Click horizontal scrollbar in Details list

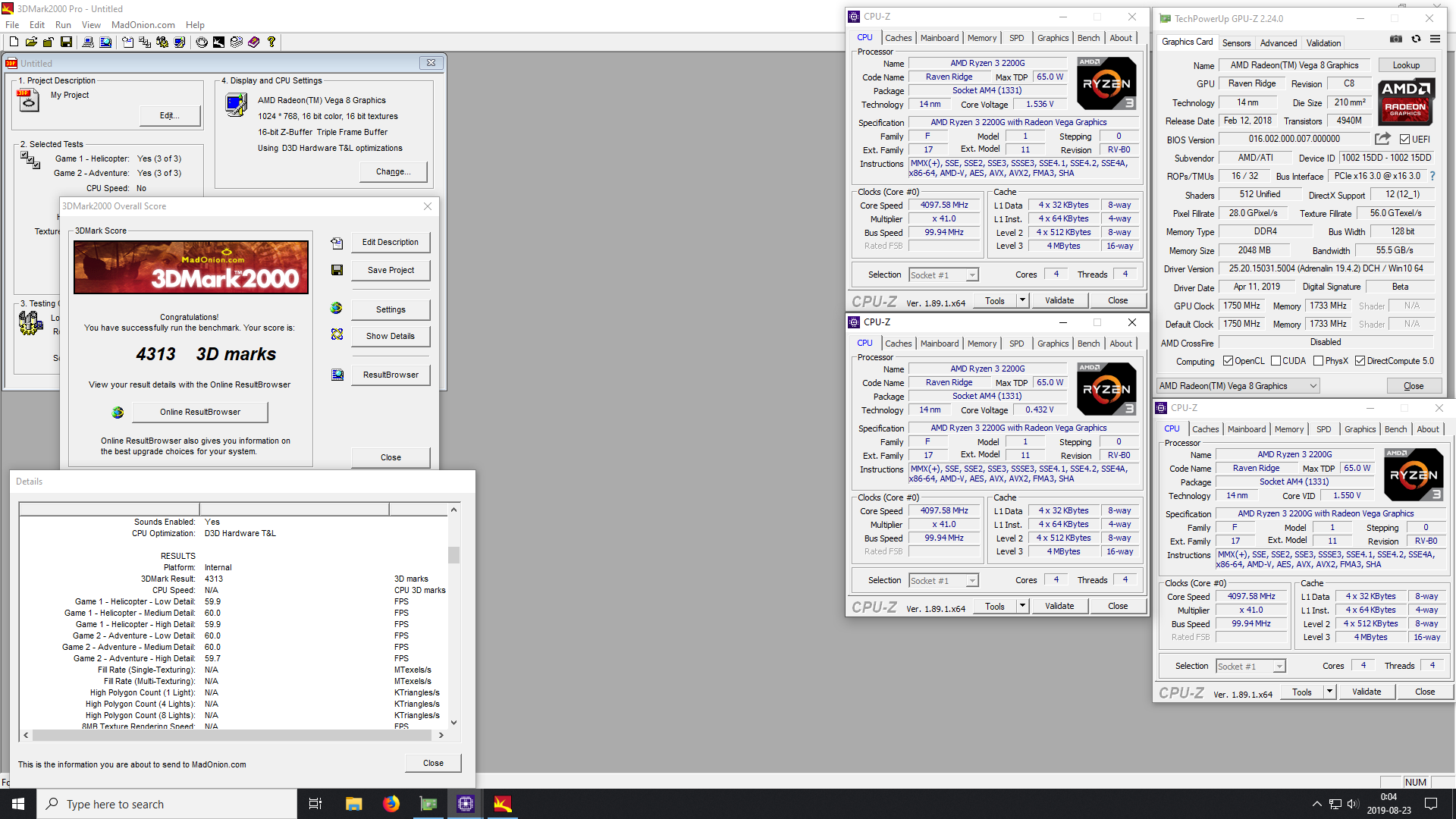234,735
